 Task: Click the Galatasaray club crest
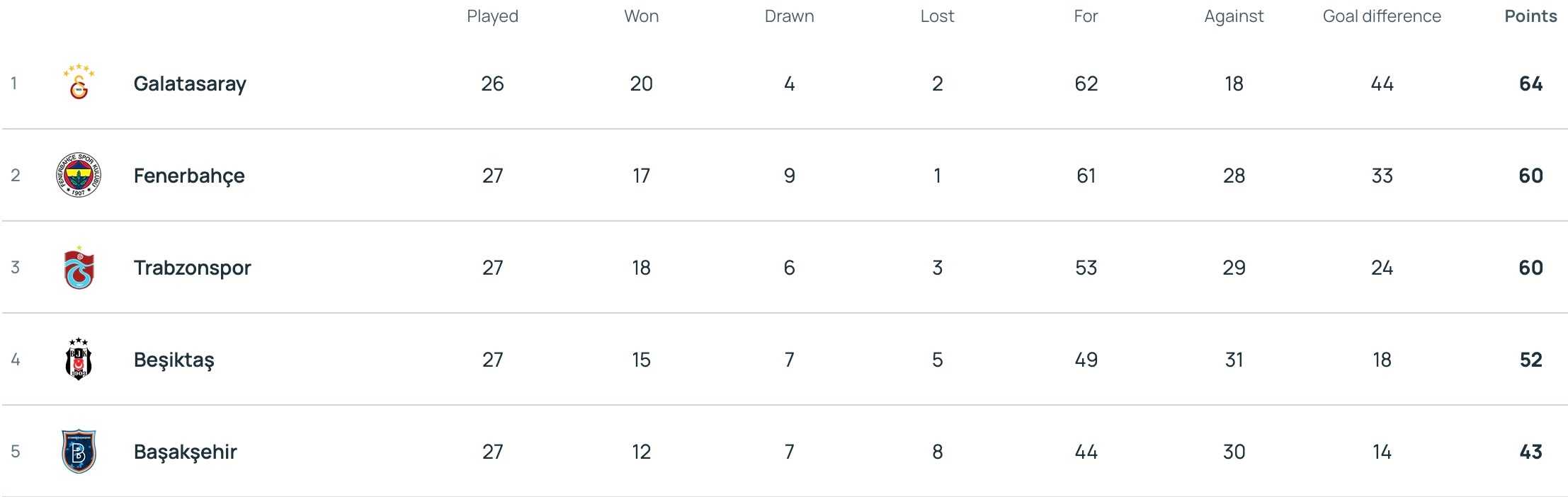(79, 84)
